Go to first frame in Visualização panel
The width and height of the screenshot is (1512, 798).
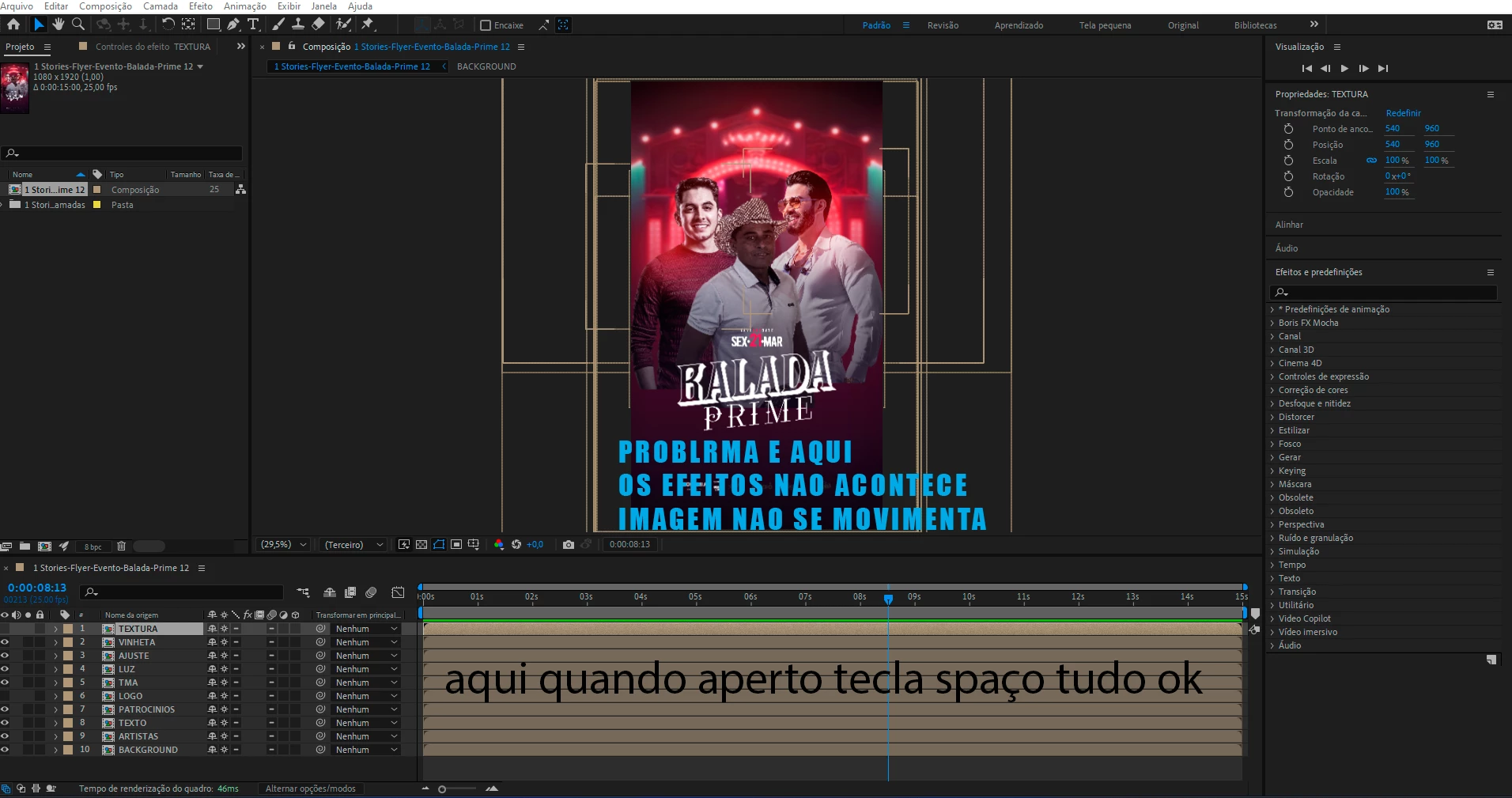pyautogui.click(x=1306, y=69)
